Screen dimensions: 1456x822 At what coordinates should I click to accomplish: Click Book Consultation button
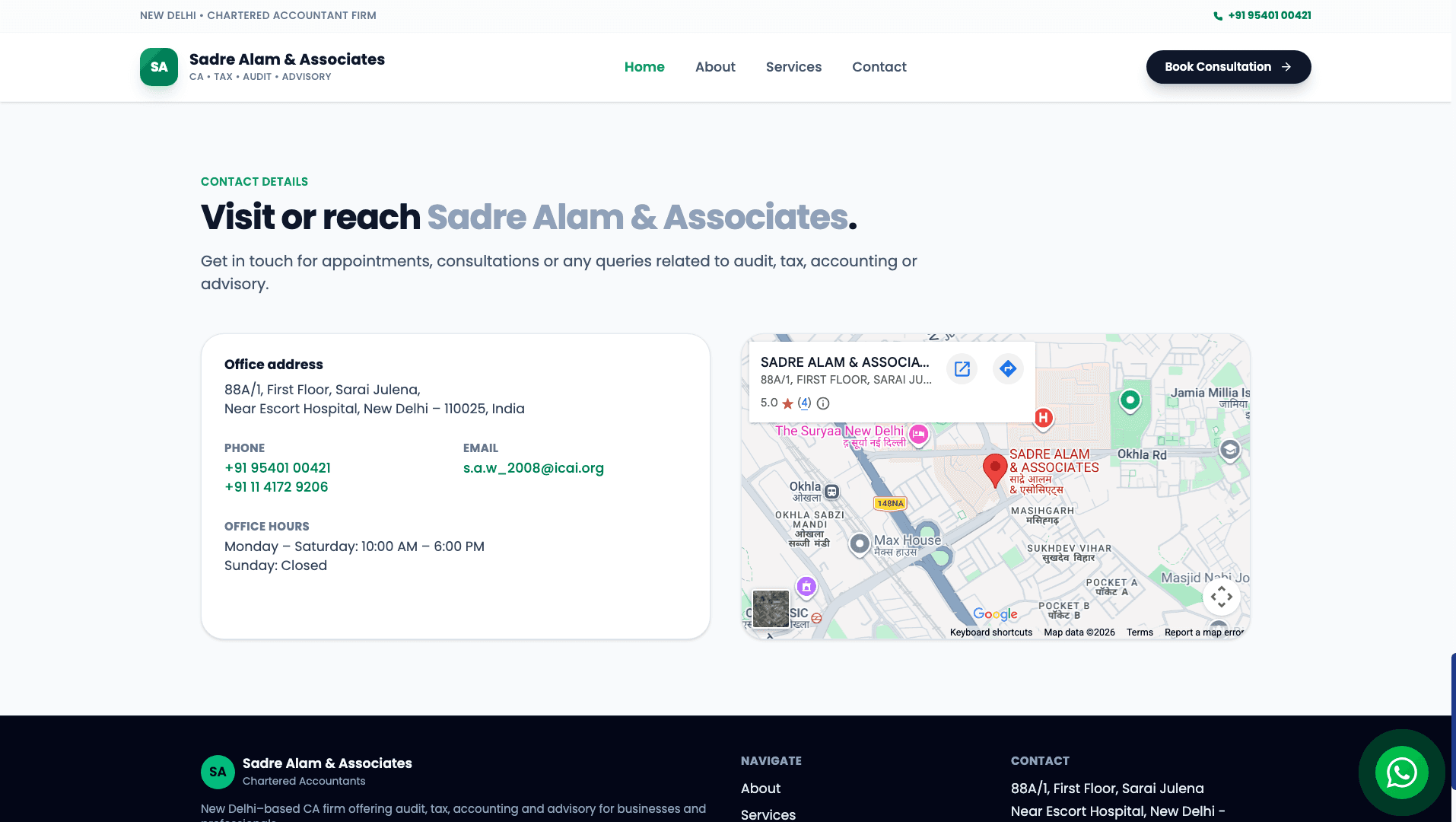coord(1229,67)
